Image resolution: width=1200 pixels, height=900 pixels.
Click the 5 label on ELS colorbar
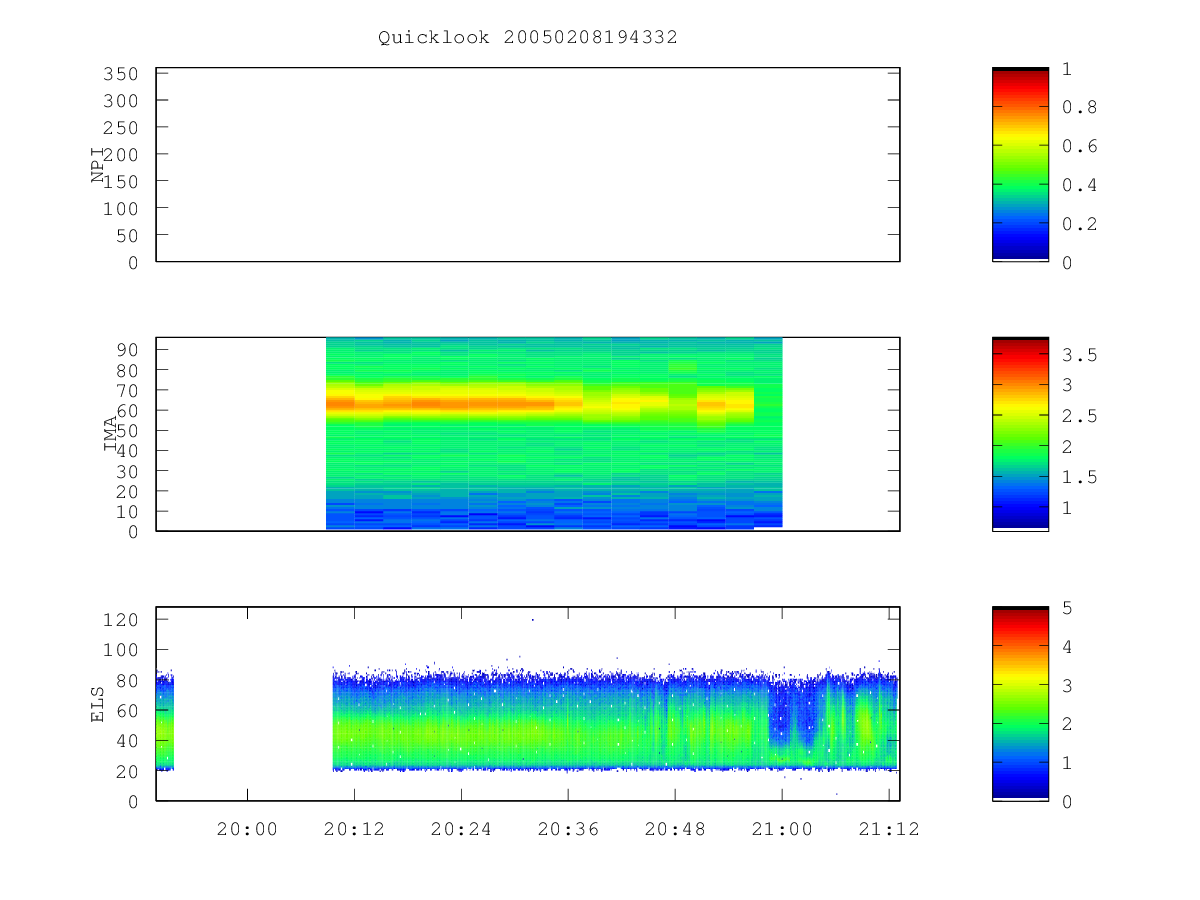pos(1068,608)
